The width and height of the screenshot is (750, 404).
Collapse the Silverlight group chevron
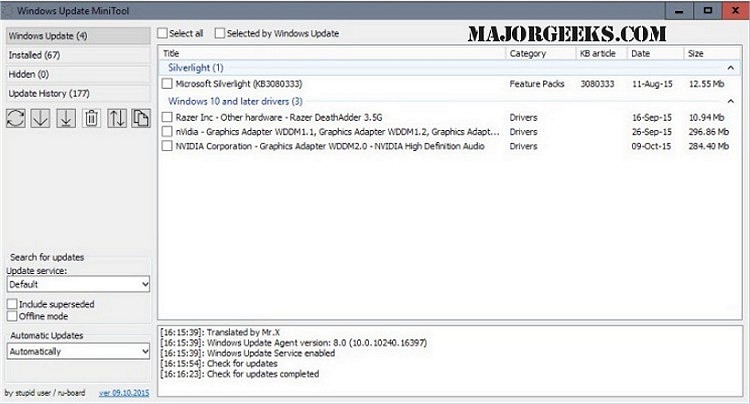click(730, 68)
